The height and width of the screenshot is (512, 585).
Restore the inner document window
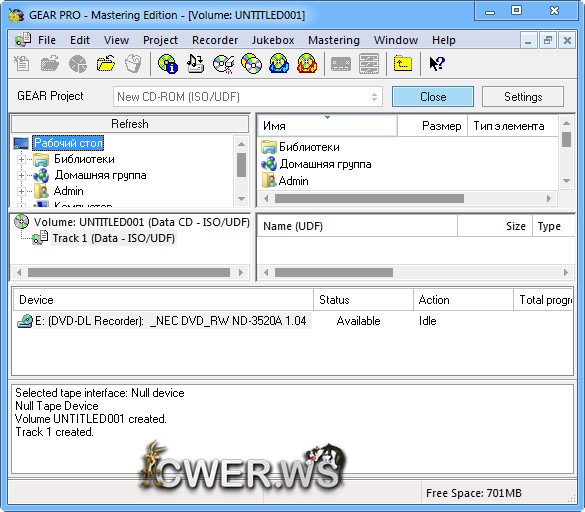click(x=548, y=40)
